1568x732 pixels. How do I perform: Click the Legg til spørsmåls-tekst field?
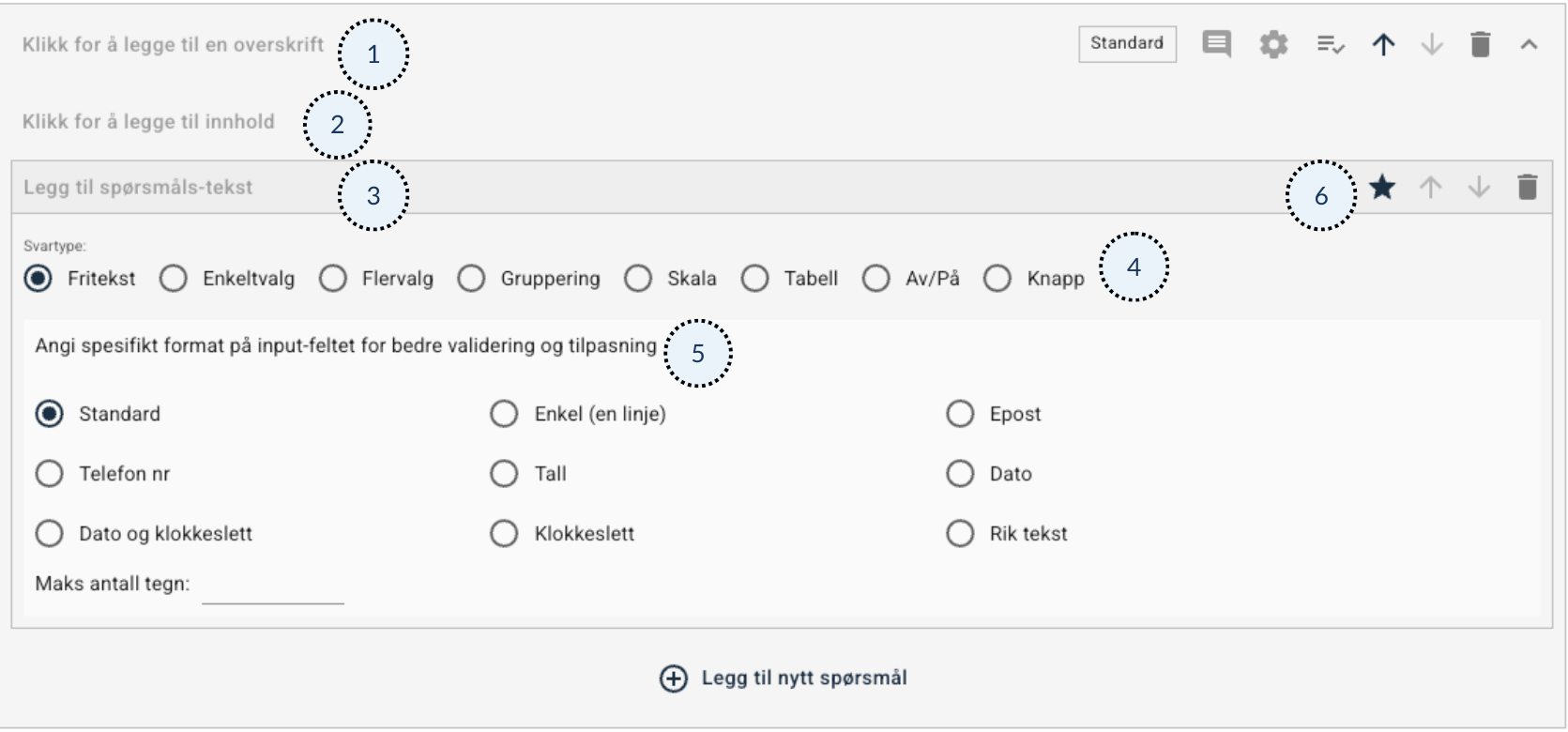coord(138,188)
